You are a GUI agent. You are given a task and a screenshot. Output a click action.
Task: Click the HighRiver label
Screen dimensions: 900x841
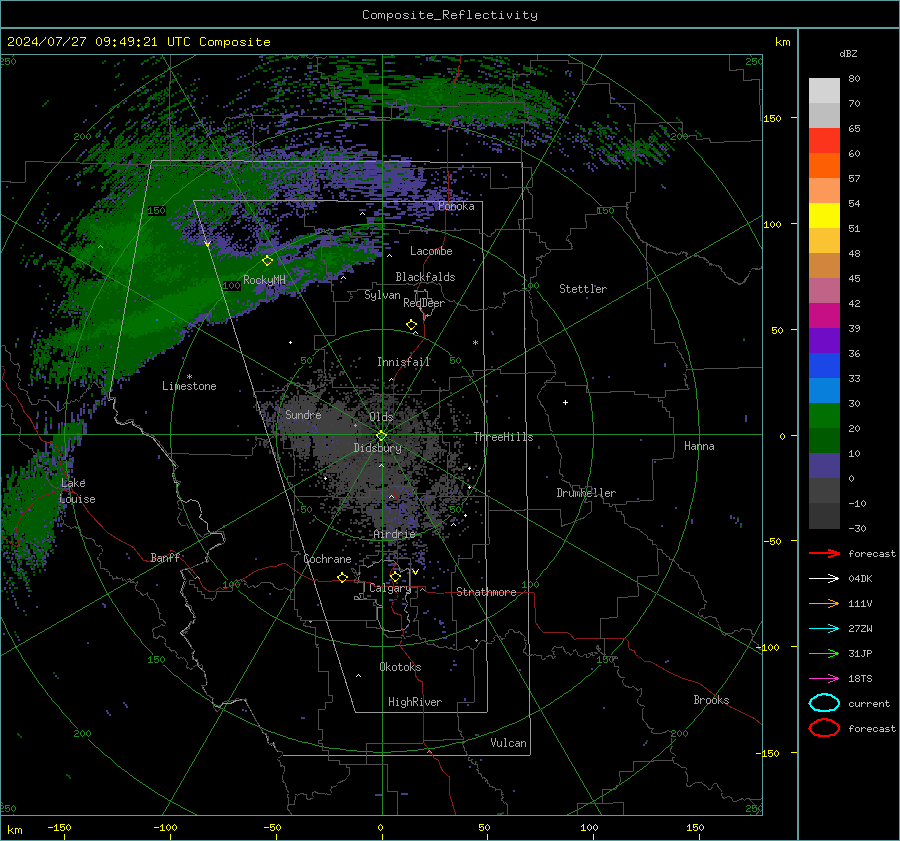(x=415, y=702)
